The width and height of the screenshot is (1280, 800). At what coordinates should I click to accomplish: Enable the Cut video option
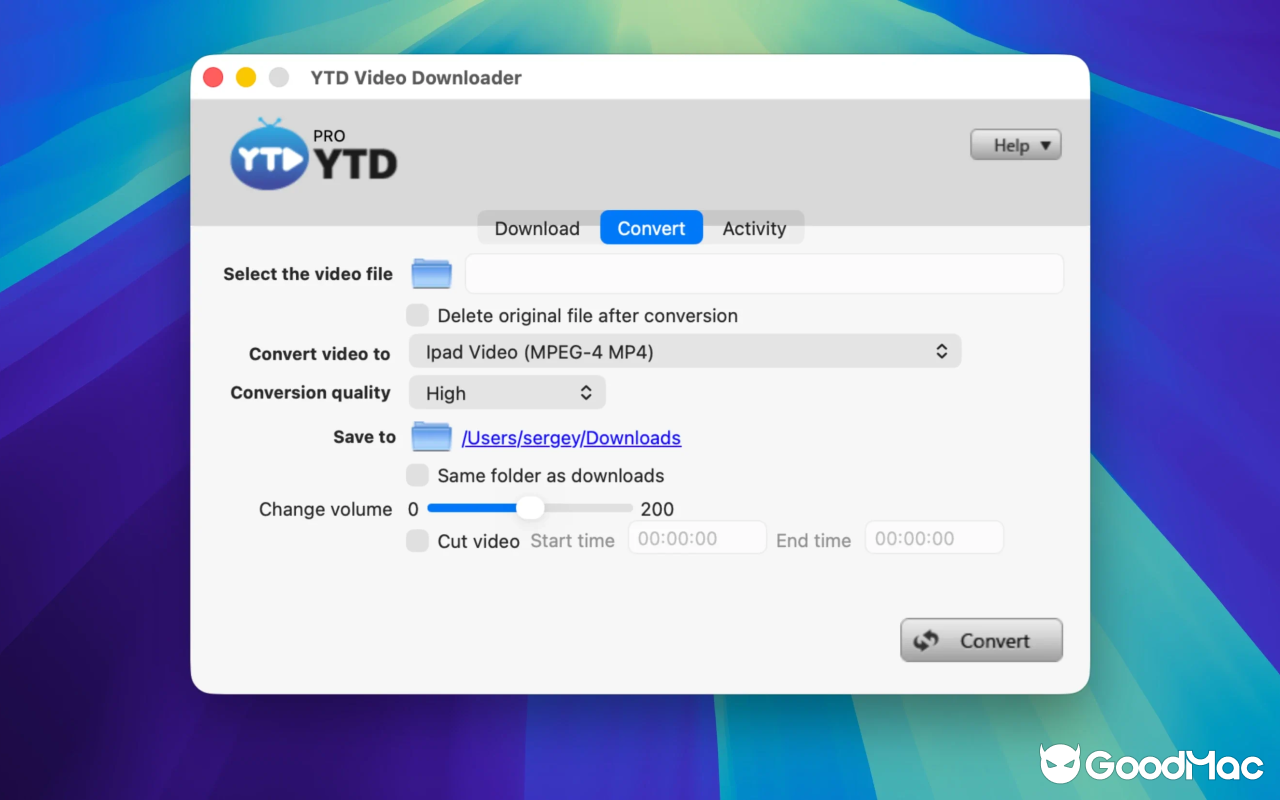point(417,540)
